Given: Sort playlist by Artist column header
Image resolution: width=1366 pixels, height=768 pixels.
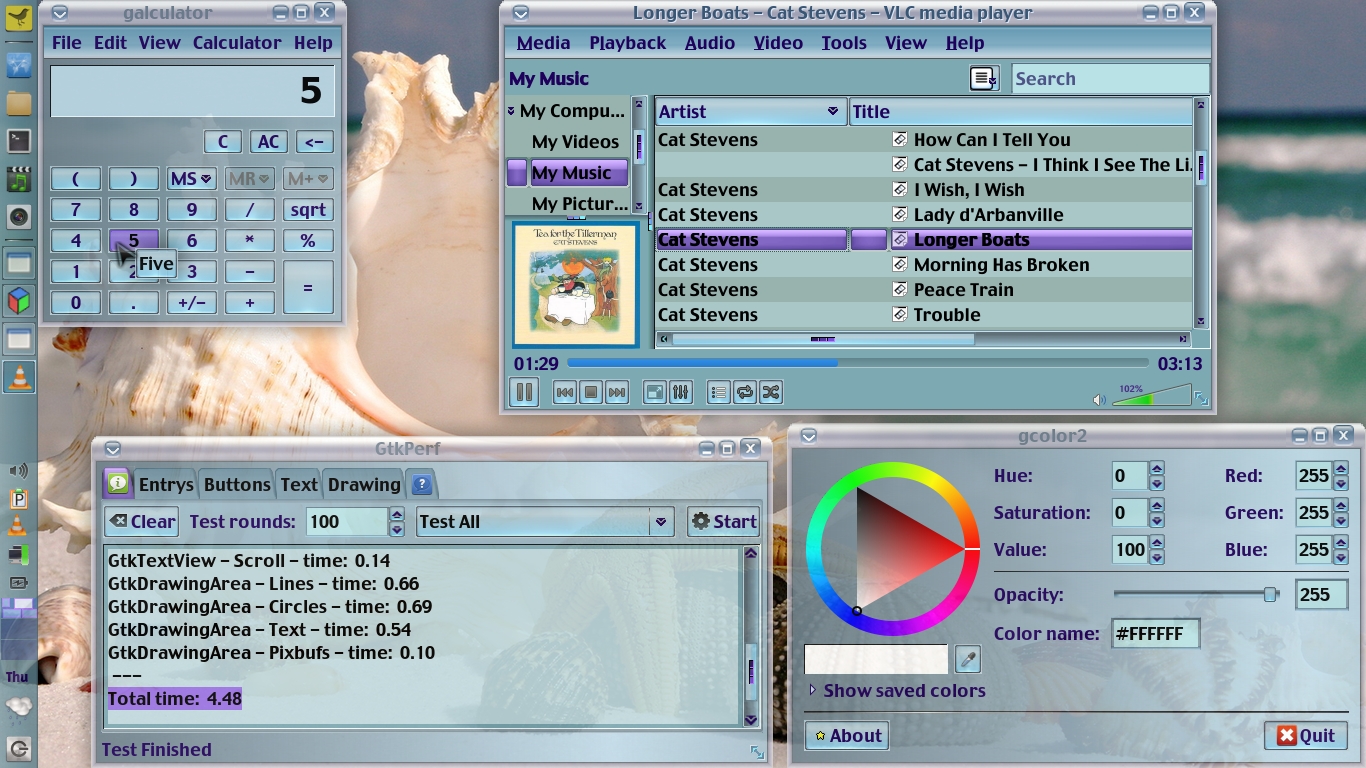Looking at the screenshot, I should click(750, 112).
